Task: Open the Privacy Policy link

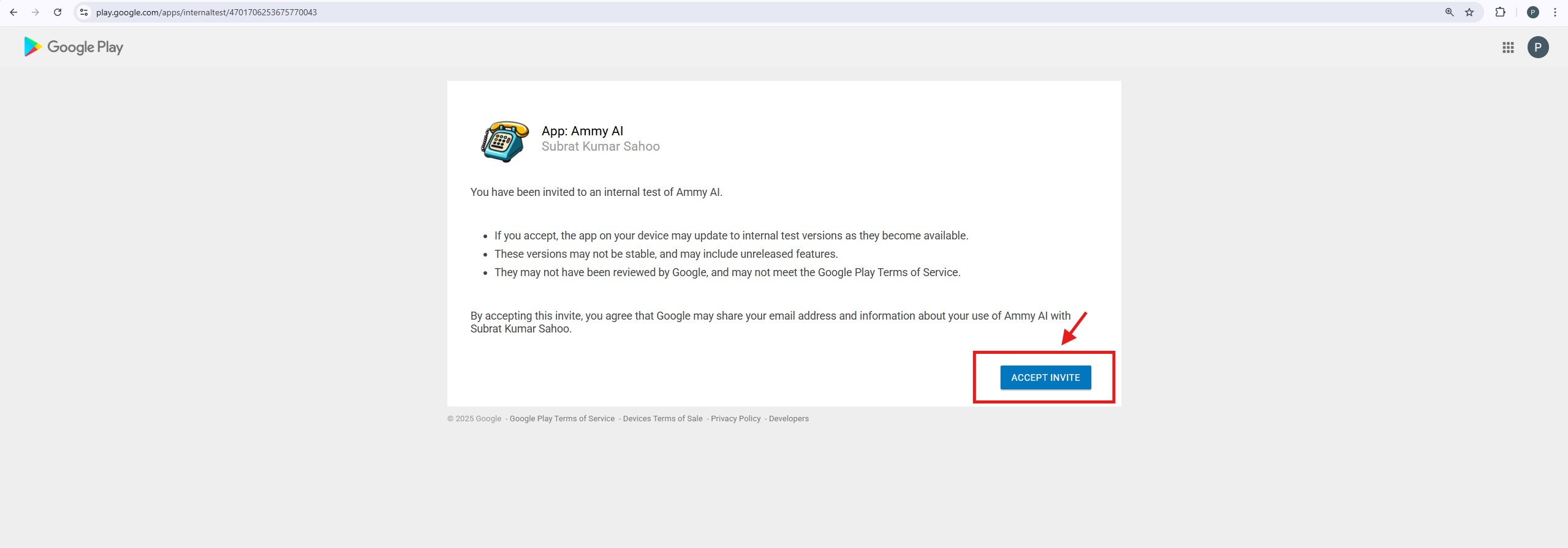Action: [x=735, y=419]
